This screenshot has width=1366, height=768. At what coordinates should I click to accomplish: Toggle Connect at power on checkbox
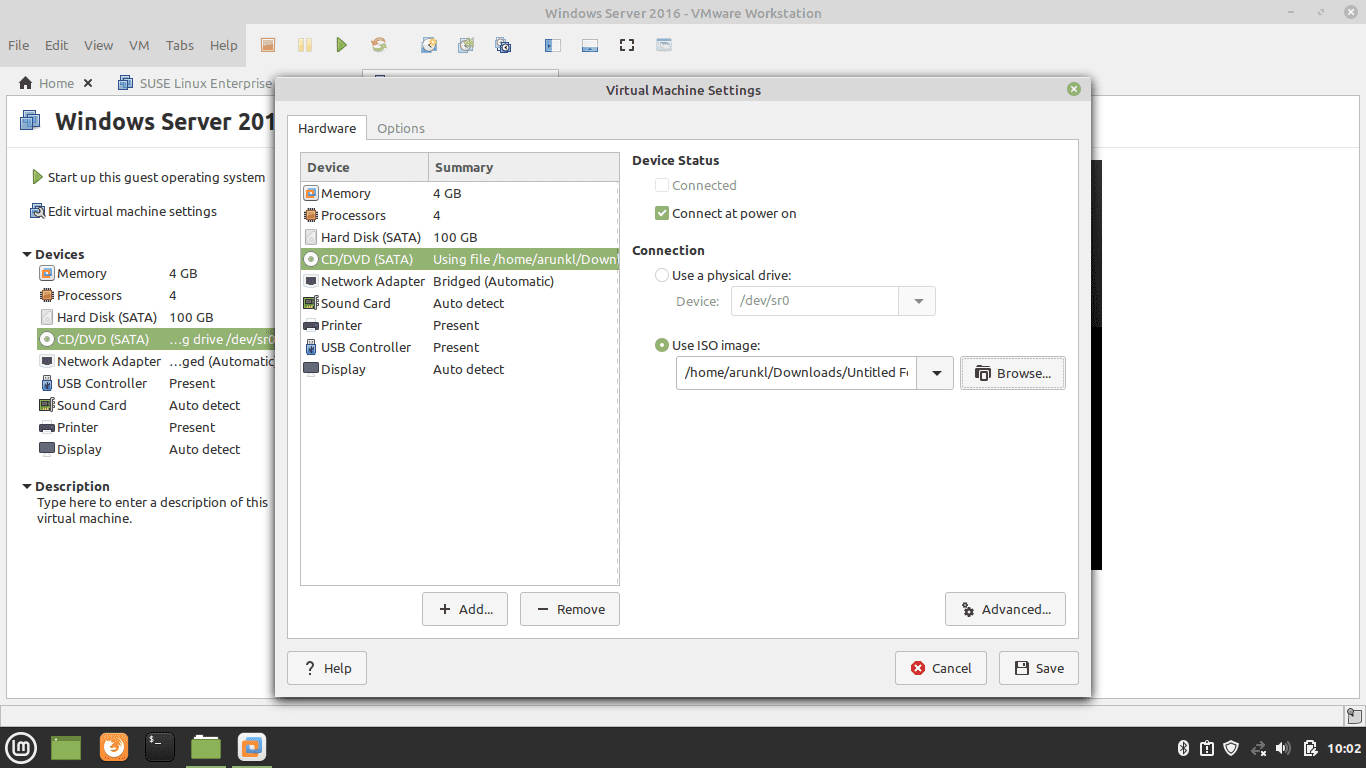[661, 213]
